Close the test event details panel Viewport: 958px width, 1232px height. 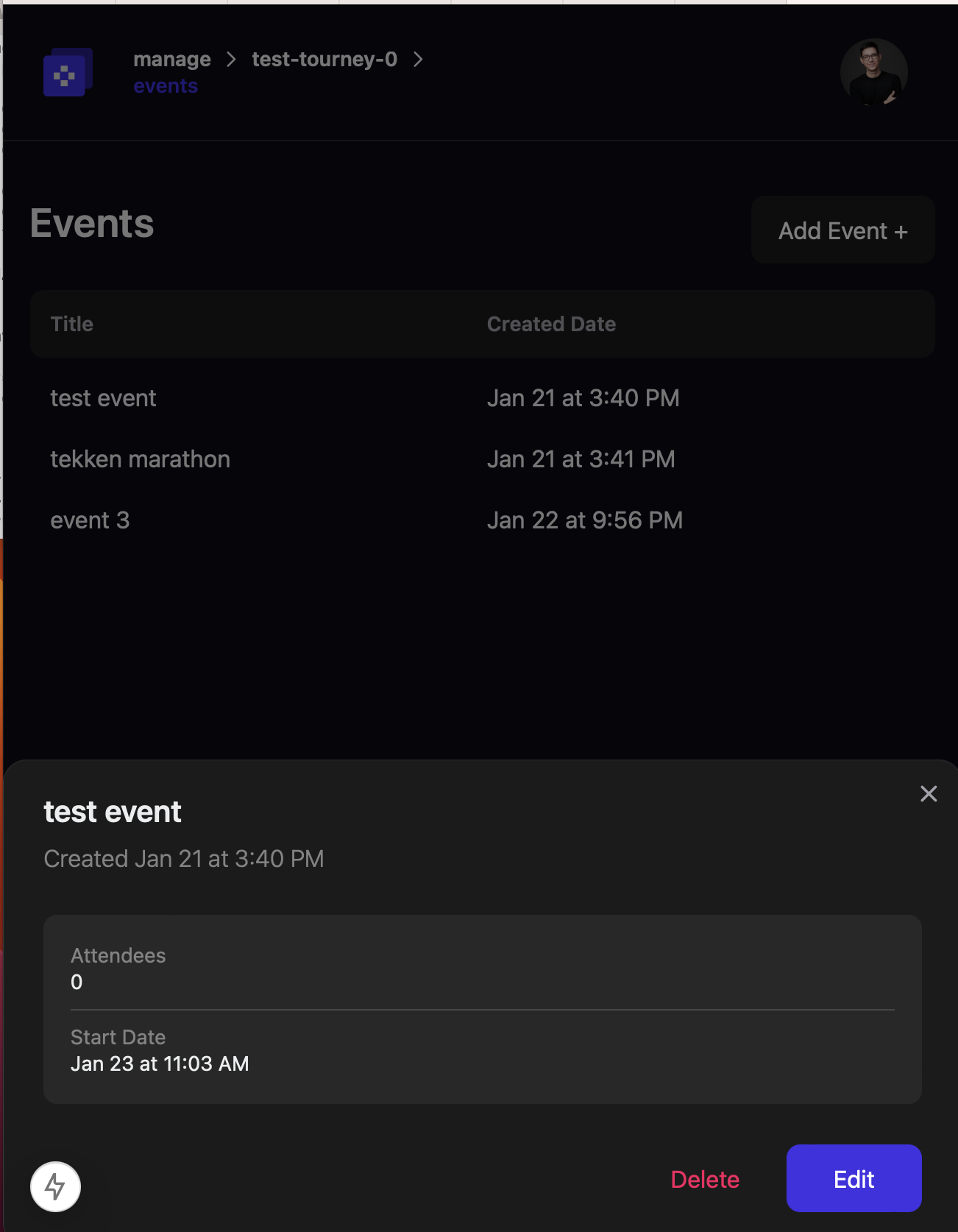click(x=928, y=793)
